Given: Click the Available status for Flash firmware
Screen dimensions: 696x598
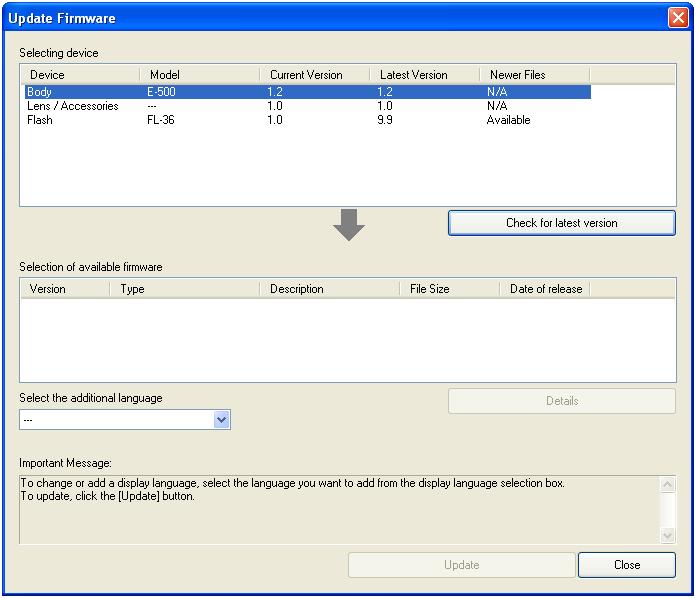Looking at the screenshot, I should point(508,120).
